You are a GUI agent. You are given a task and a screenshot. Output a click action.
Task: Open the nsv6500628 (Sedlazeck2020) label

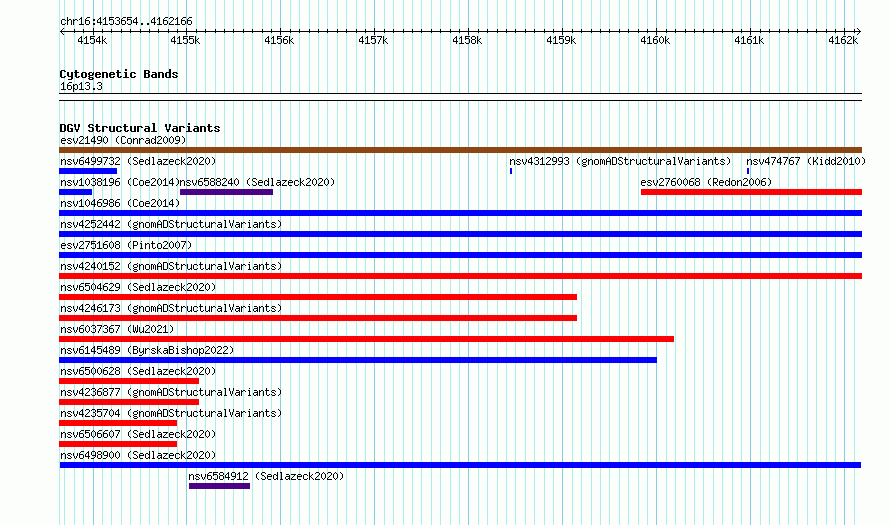pyautogui.click(x=138, y=371)
